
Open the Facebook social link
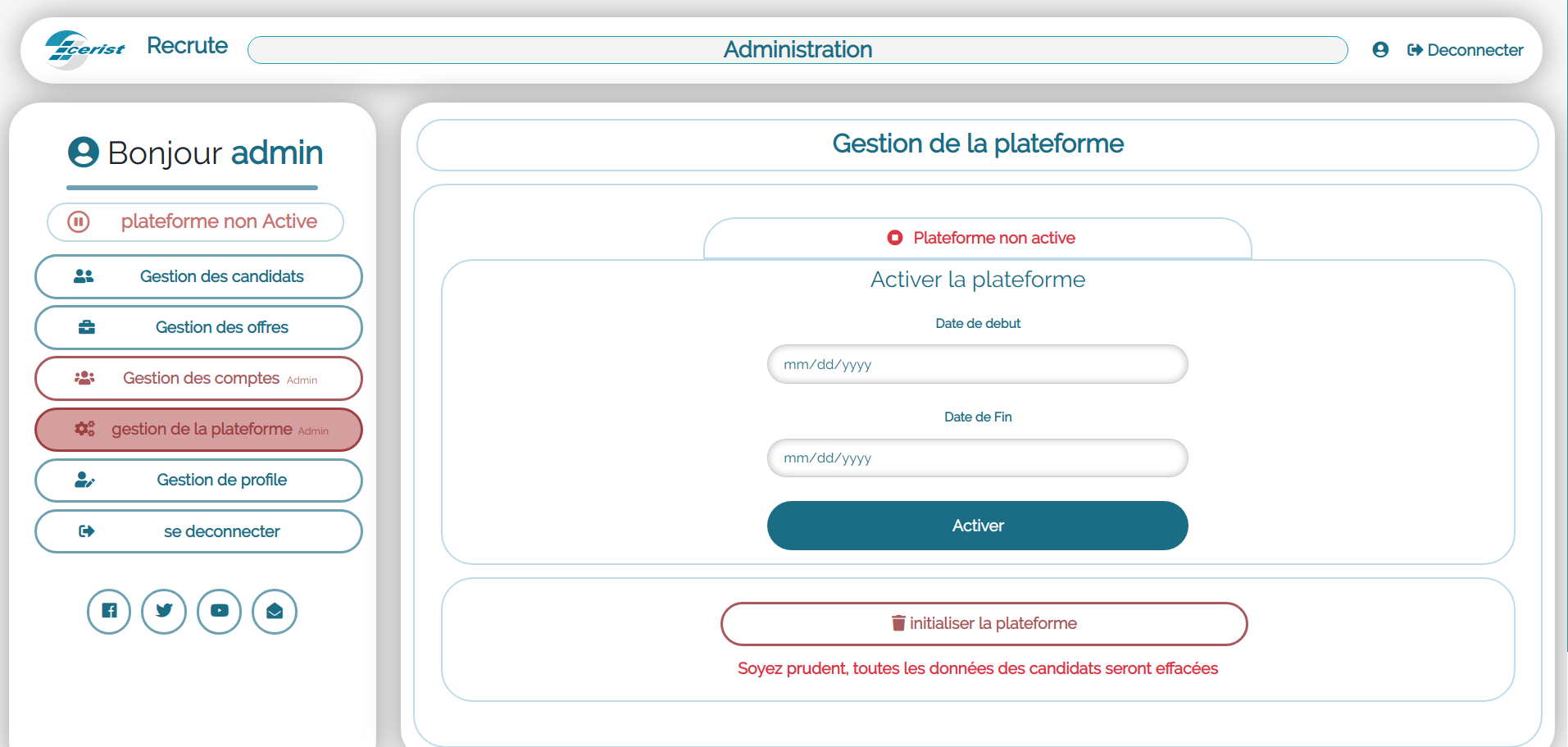(109, 612)
